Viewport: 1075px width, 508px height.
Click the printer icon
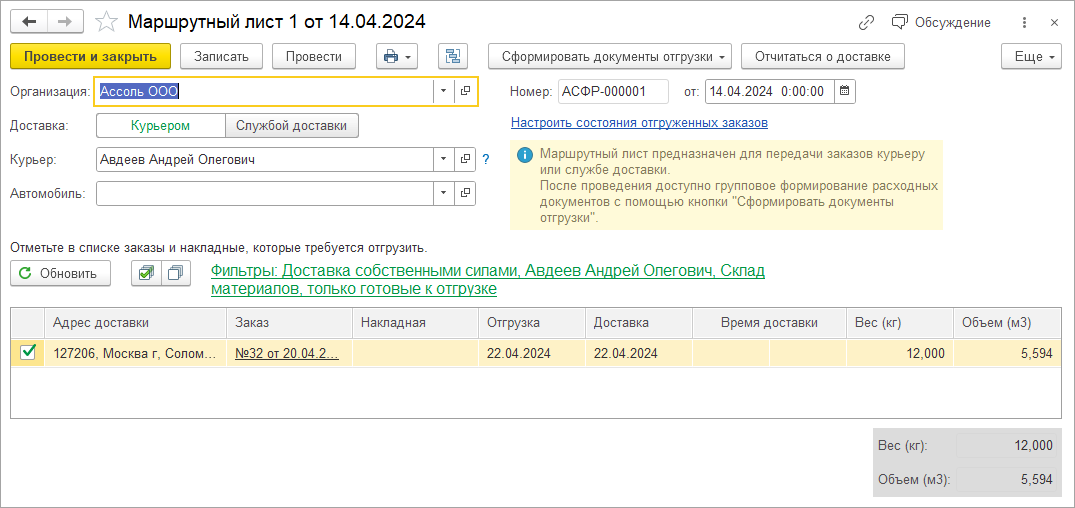click(x=390, y=57)
